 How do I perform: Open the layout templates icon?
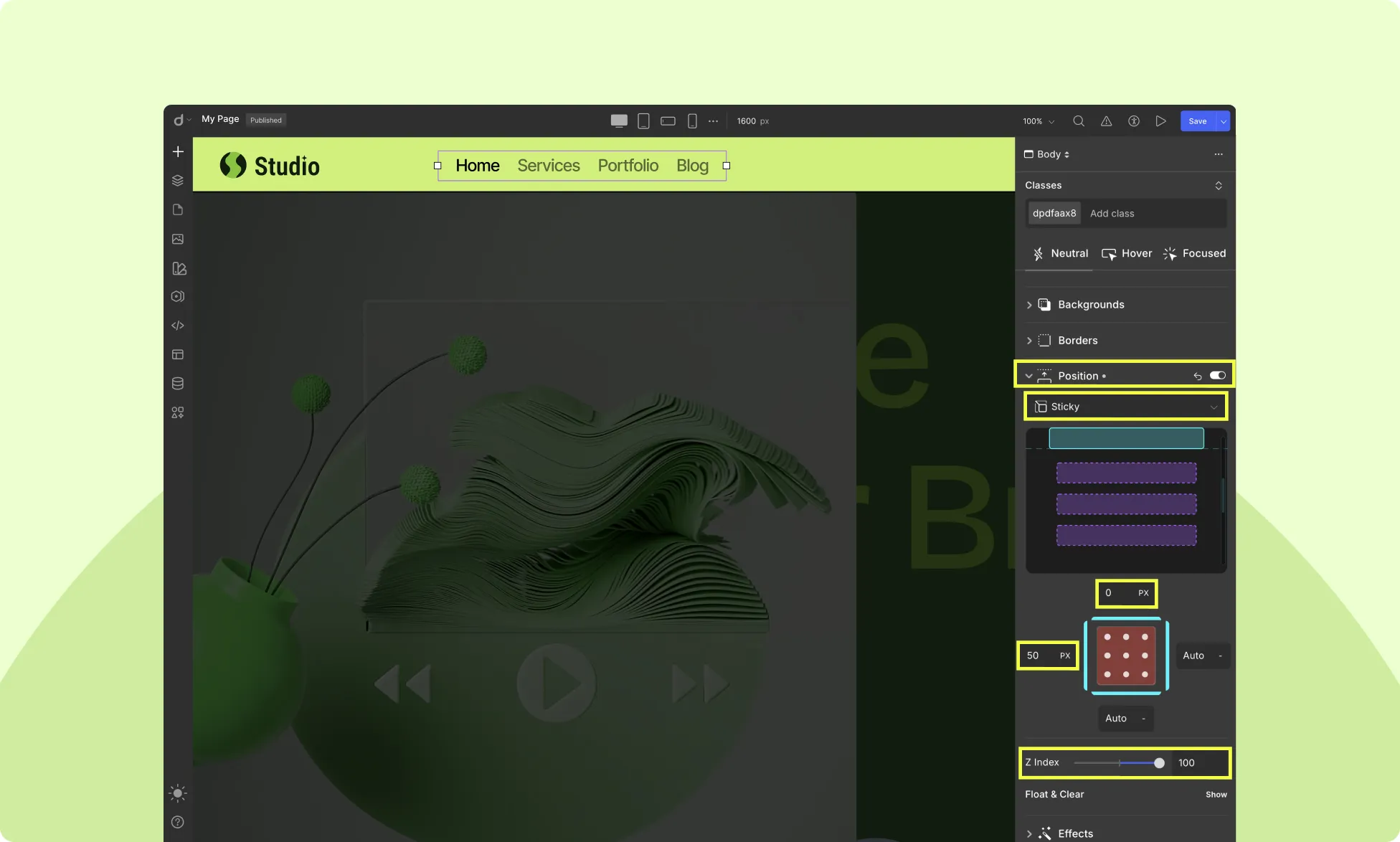pyautogui.click(x=178, y=354)
